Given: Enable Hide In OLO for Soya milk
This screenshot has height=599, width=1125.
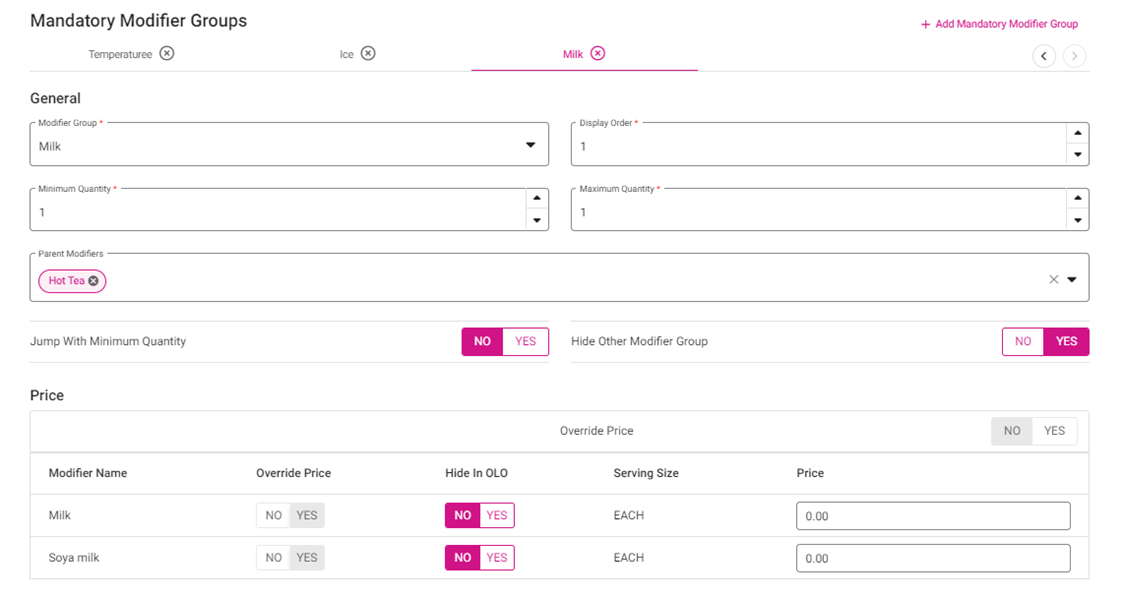Looking at the screenshot, I should 497,557.
